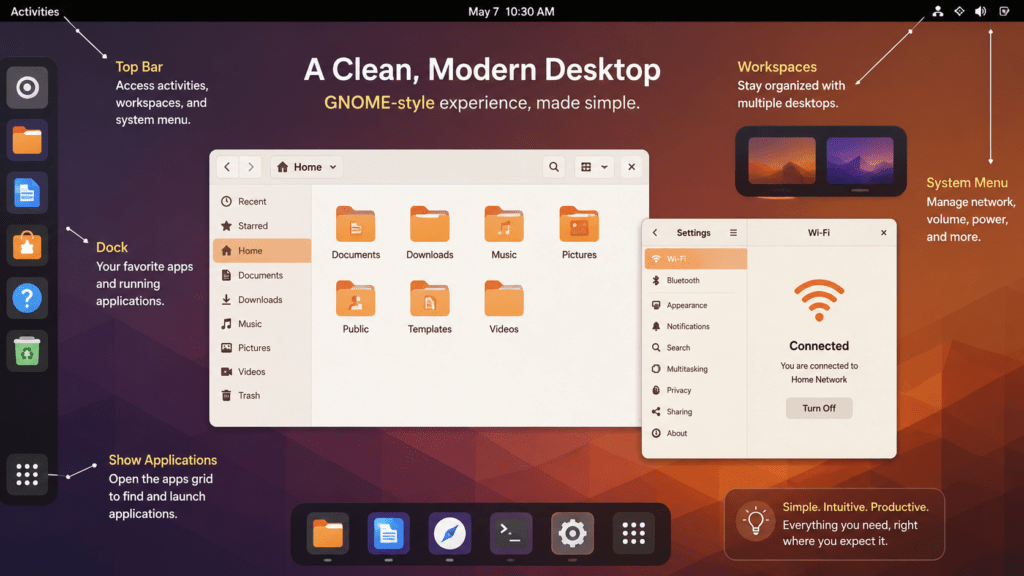Select Videos in Files sidebar
Viewport: 1024px width, 576px height.
point(261,372)
